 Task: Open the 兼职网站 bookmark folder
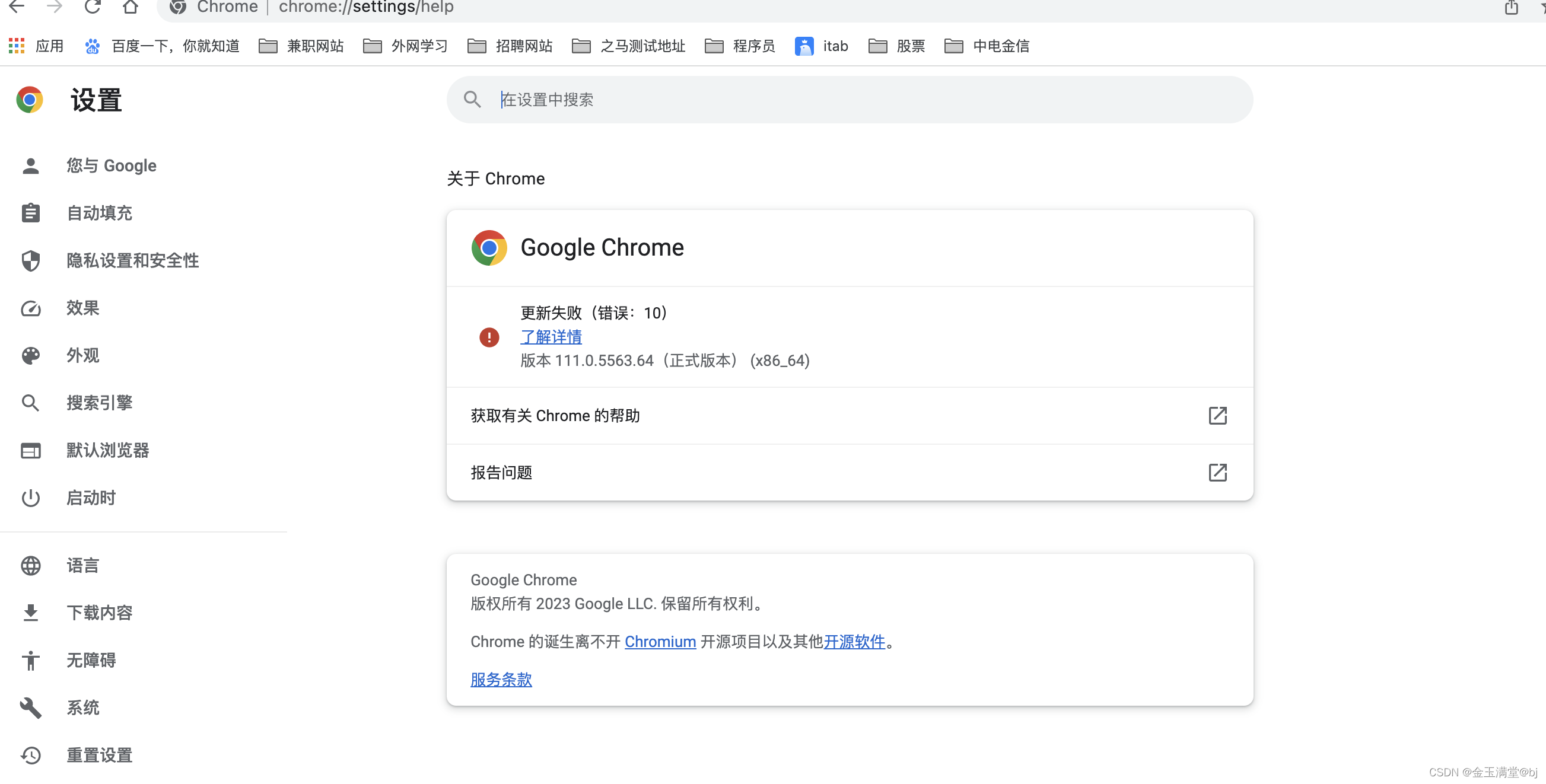301,46
